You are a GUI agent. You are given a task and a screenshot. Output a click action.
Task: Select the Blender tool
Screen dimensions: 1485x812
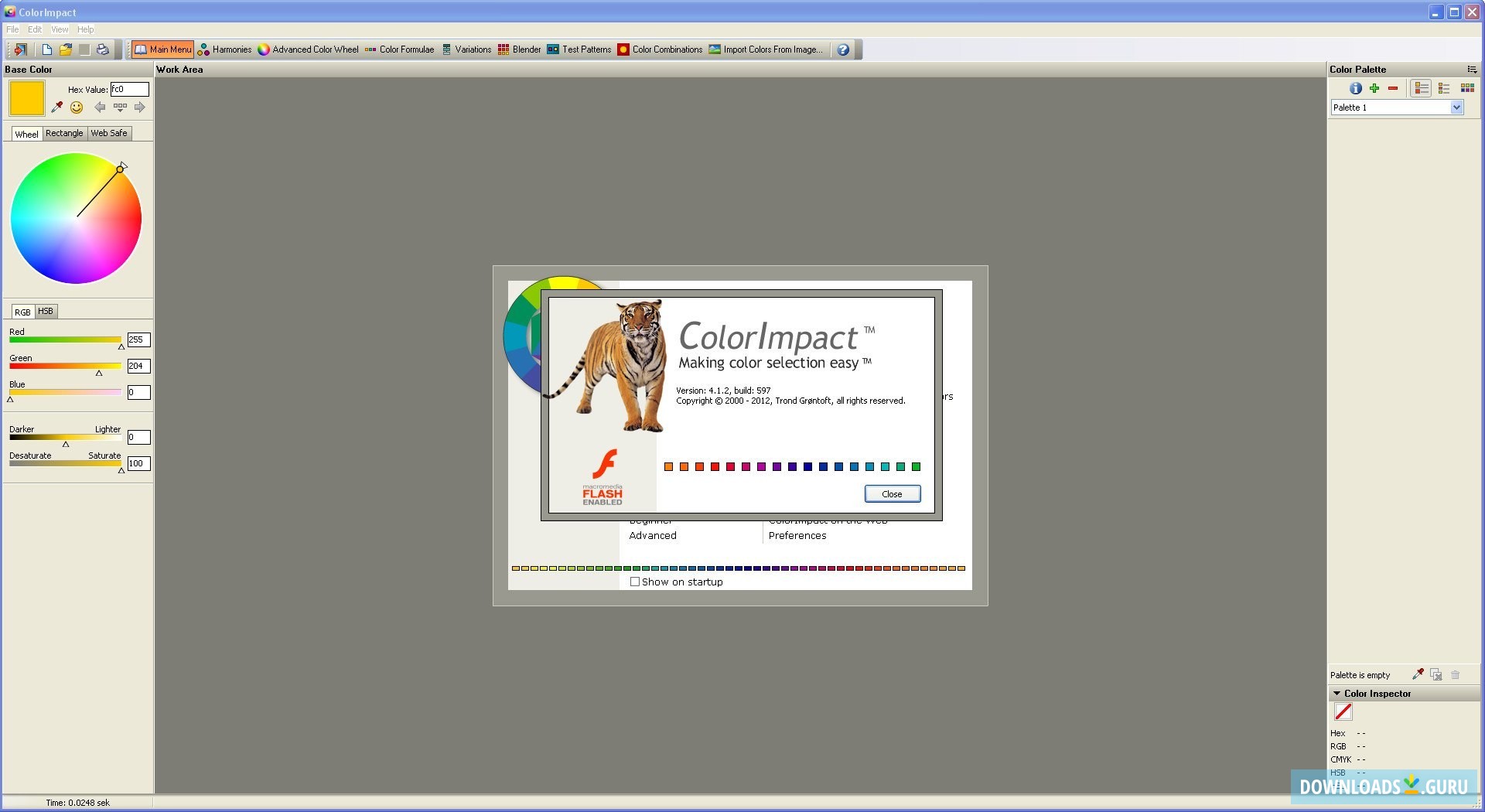[x=520, y=49]
